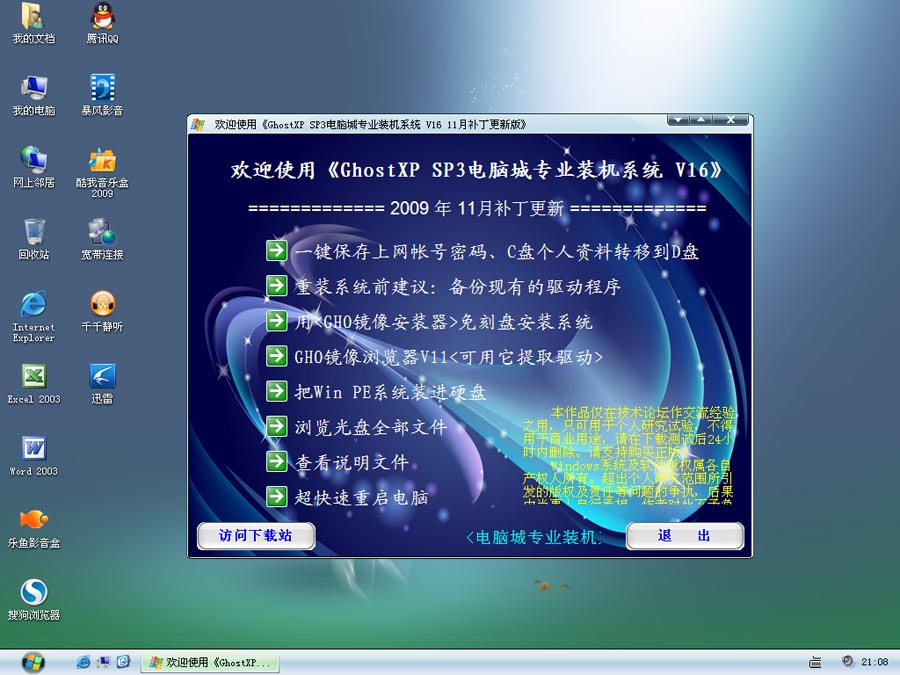
Task: Click the green arrow for 一键保存上网帐号密码
Action: [x=276, y=250]
